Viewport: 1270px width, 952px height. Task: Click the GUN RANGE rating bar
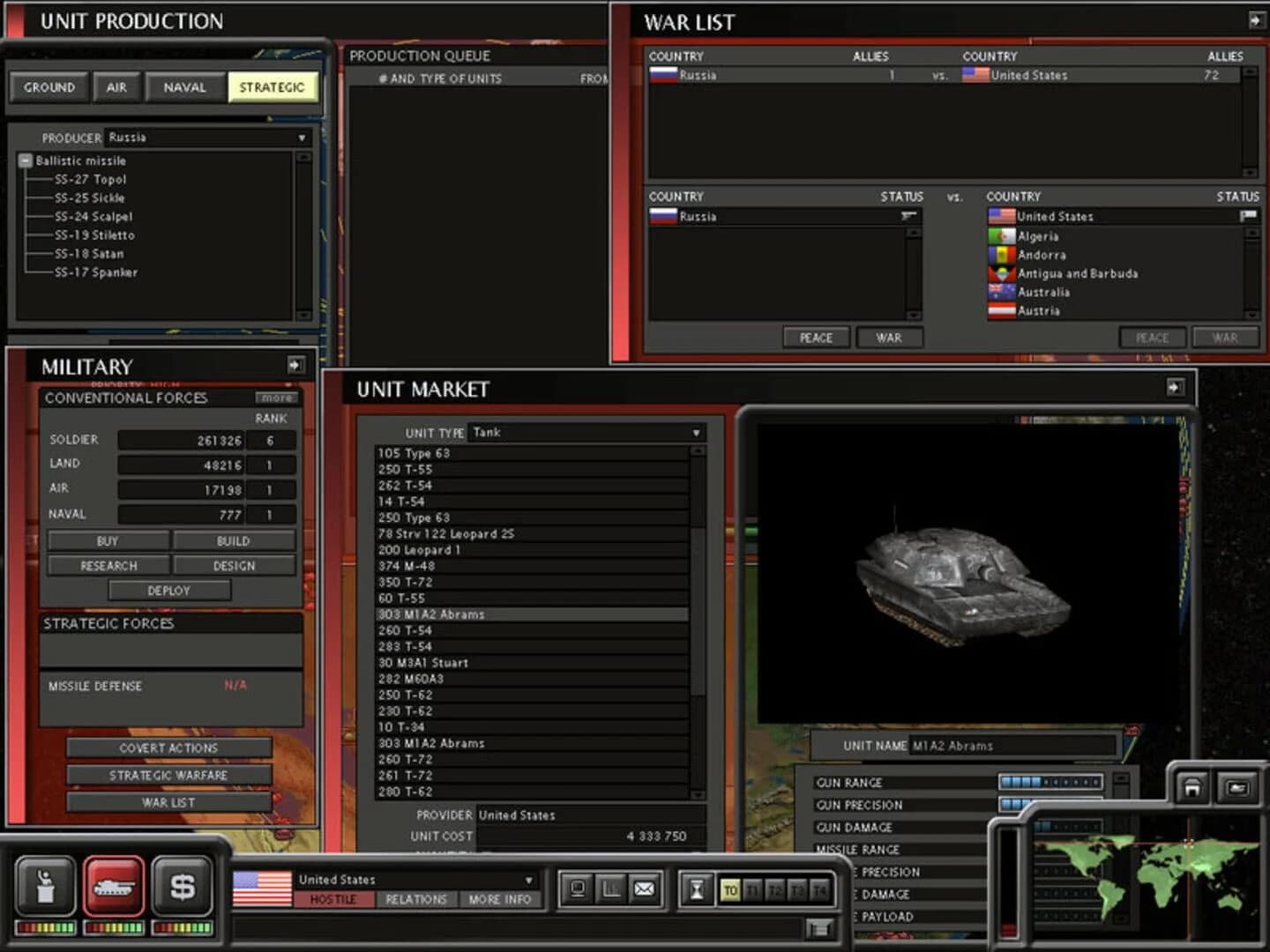tap(1050, 782)
